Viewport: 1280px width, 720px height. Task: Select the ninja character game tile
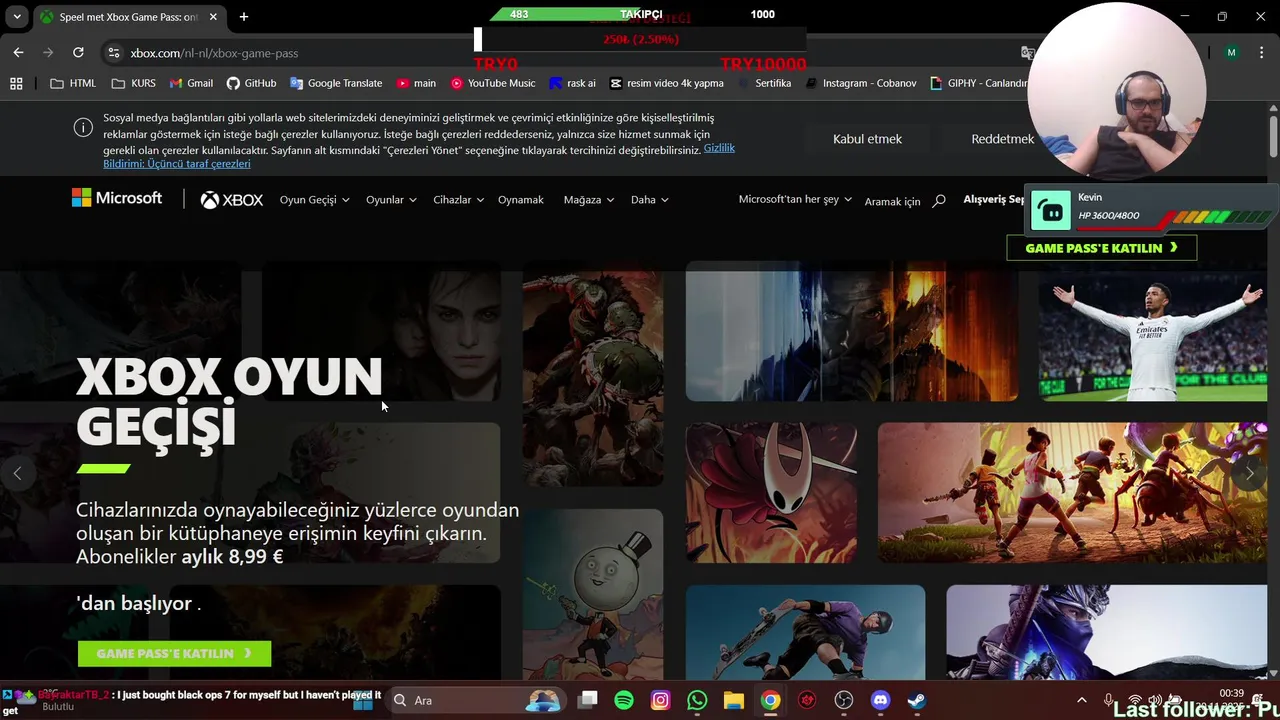coord(1106,633)
